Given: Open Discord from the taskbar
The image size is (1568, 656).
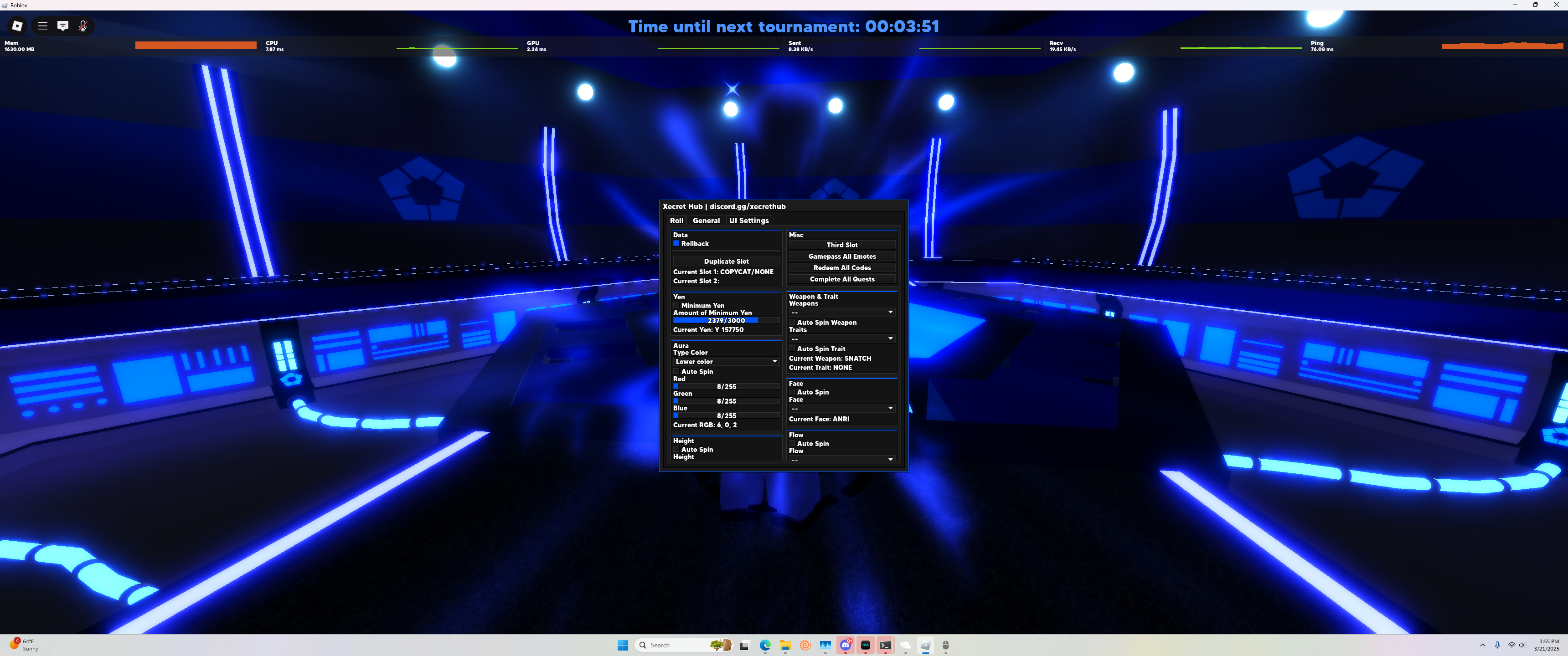Looking at the screenshot, I should click(845, 645).
